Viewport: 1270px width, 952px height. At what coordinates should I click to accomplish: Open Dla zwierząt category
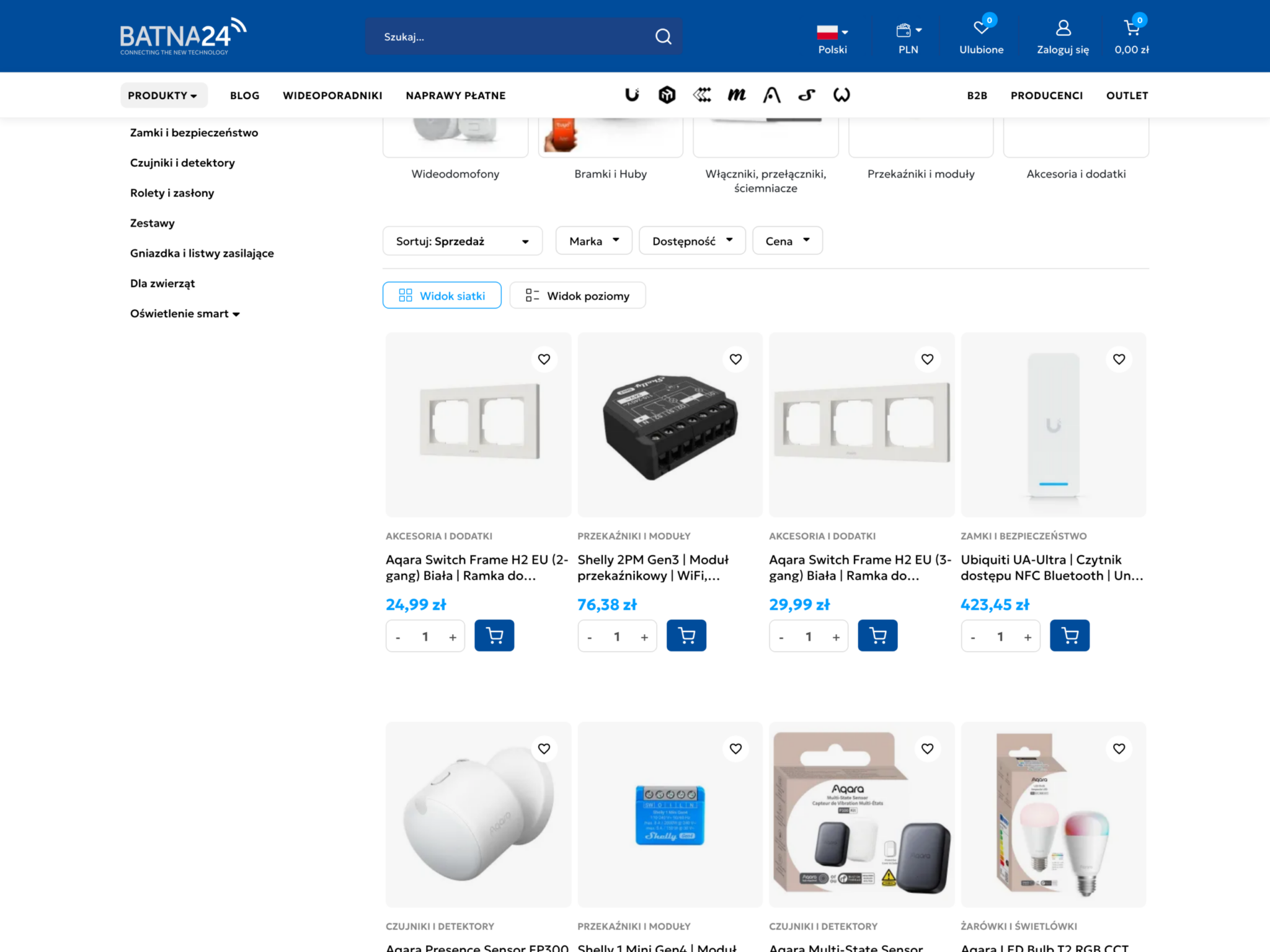coord(162,283)
